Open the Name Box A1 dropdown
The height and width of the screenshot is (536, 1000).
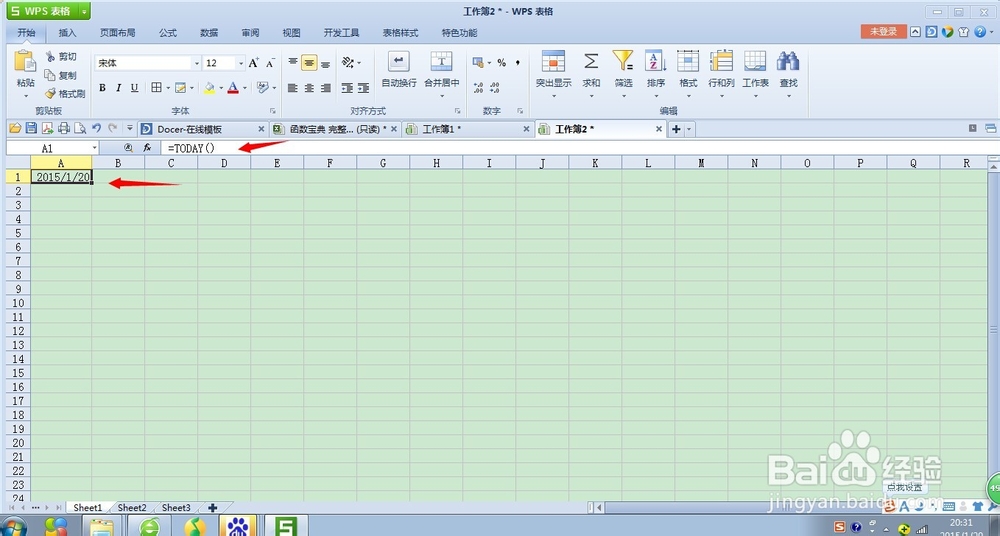(x=94, y=148)
